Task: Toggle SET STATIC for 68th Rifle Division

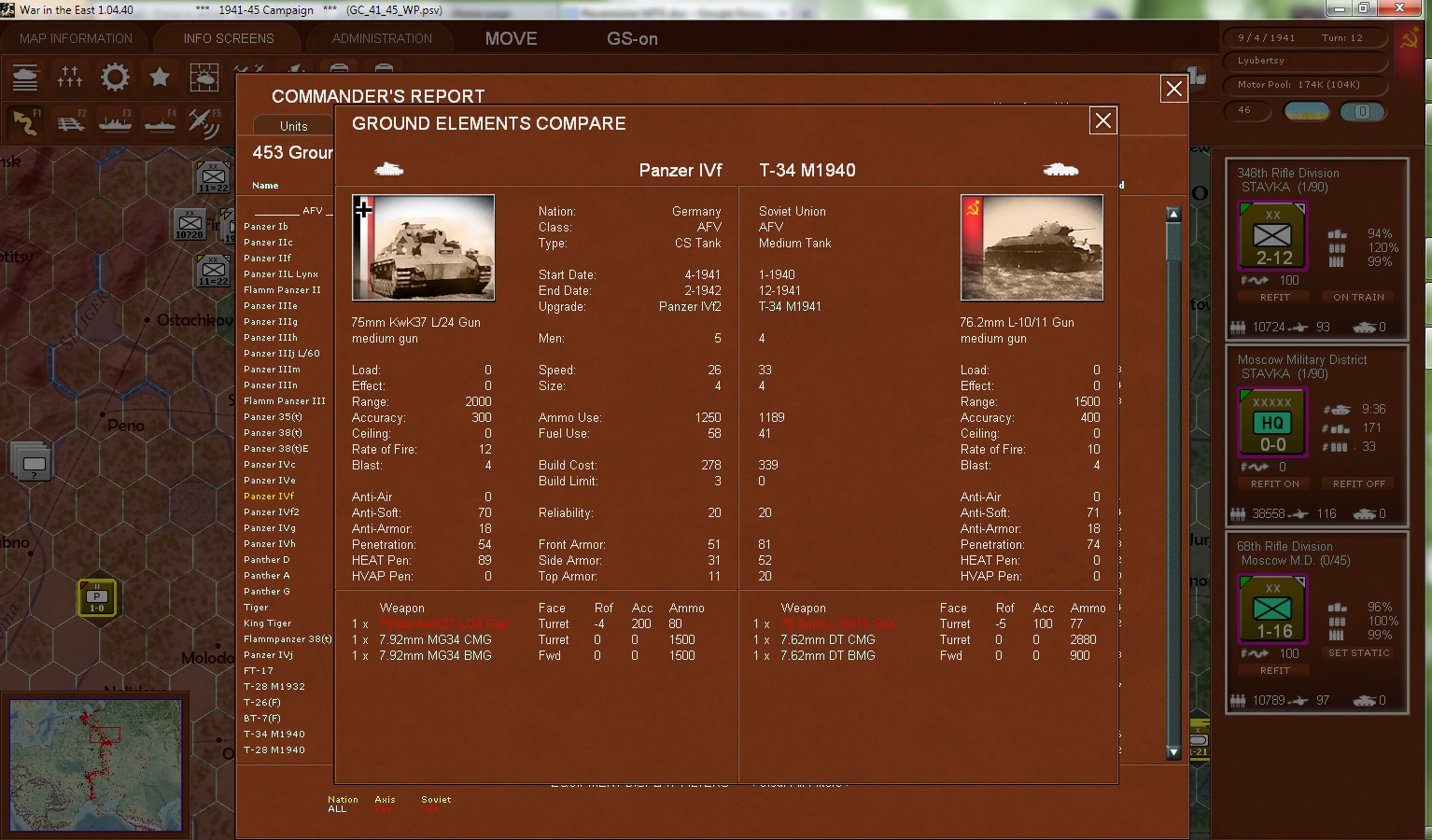Action: point(1358,652)
